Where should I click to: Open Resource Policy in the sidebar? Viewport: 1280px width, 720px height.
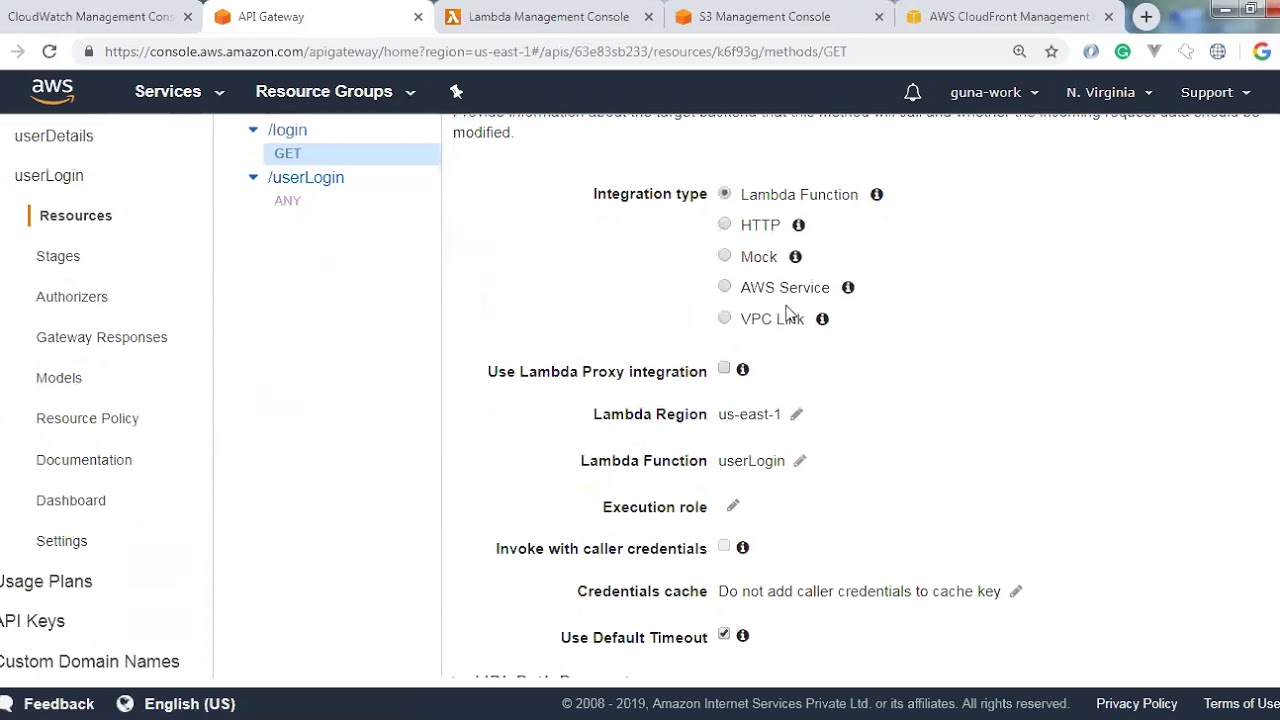[x=87, y=418]
